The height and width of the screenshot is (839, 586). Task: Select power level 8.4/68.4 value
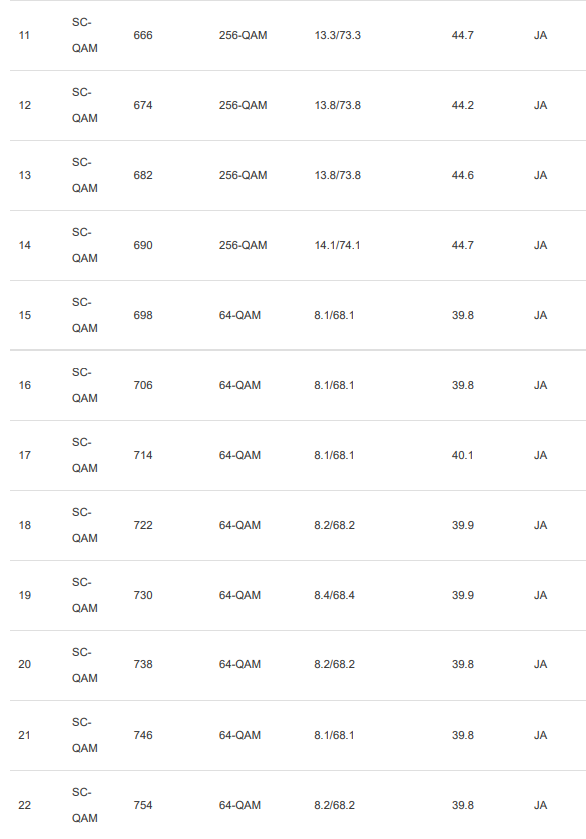pos(334,596)
